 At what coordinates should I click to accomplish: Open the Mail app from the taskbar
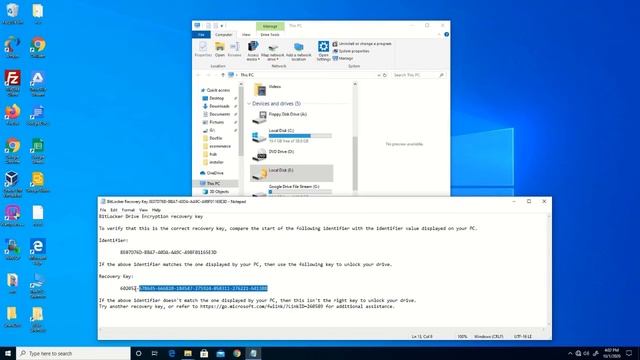[220, 353]
